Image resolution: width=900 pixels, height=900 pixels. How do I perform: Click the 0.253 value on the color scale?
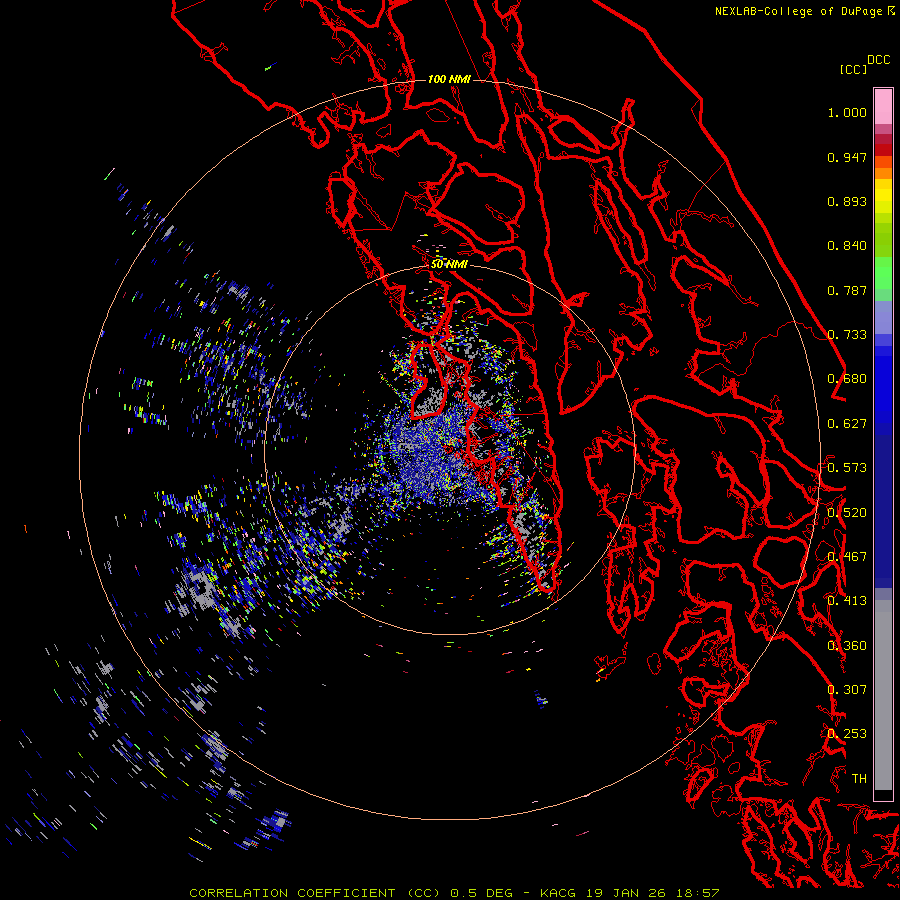click(x=847, y=734)
